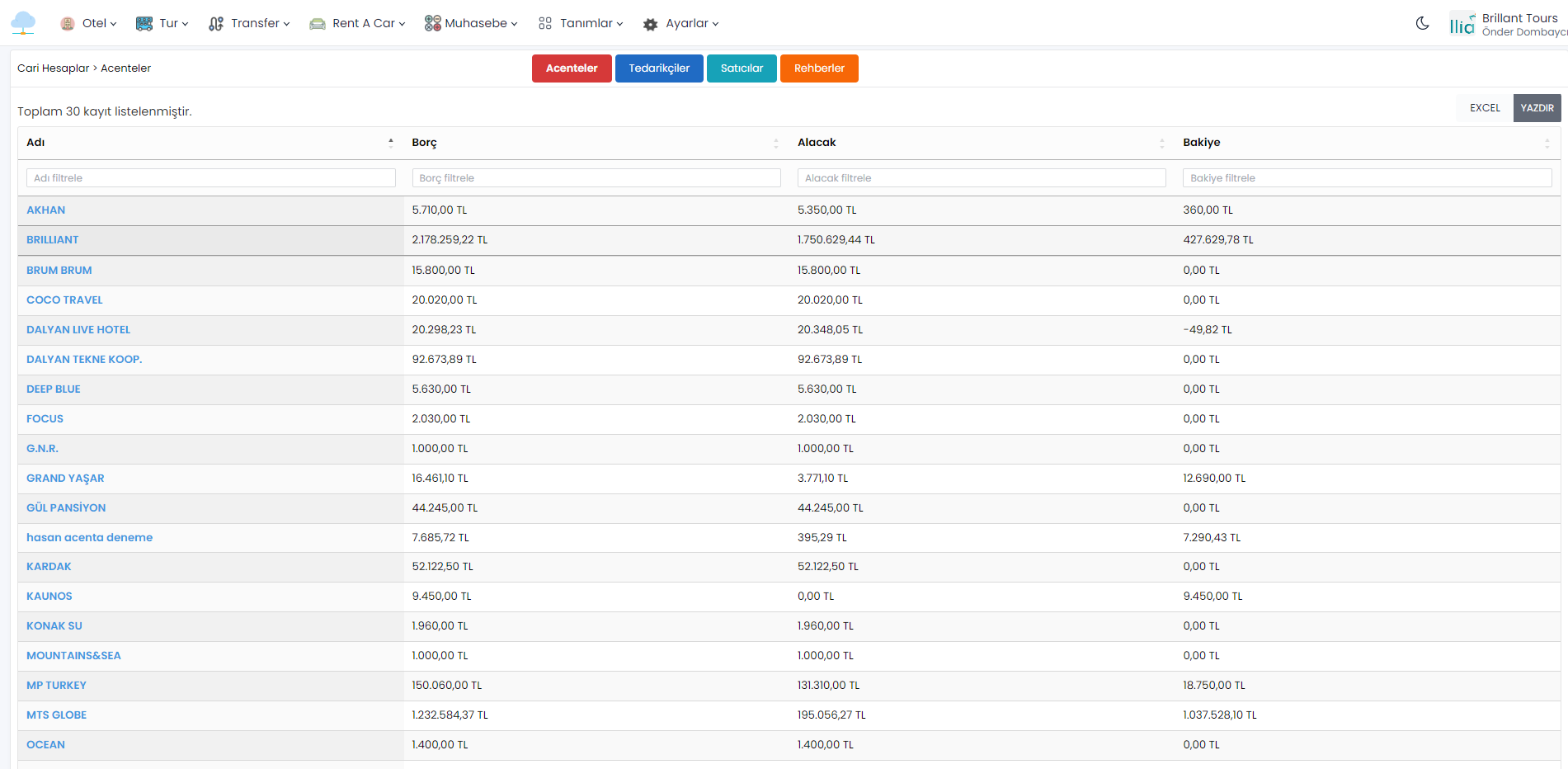This screenshot has height=769, width=1568.
Task: Focus the Adı filtrele input field
Action: [x=211, y=178]
